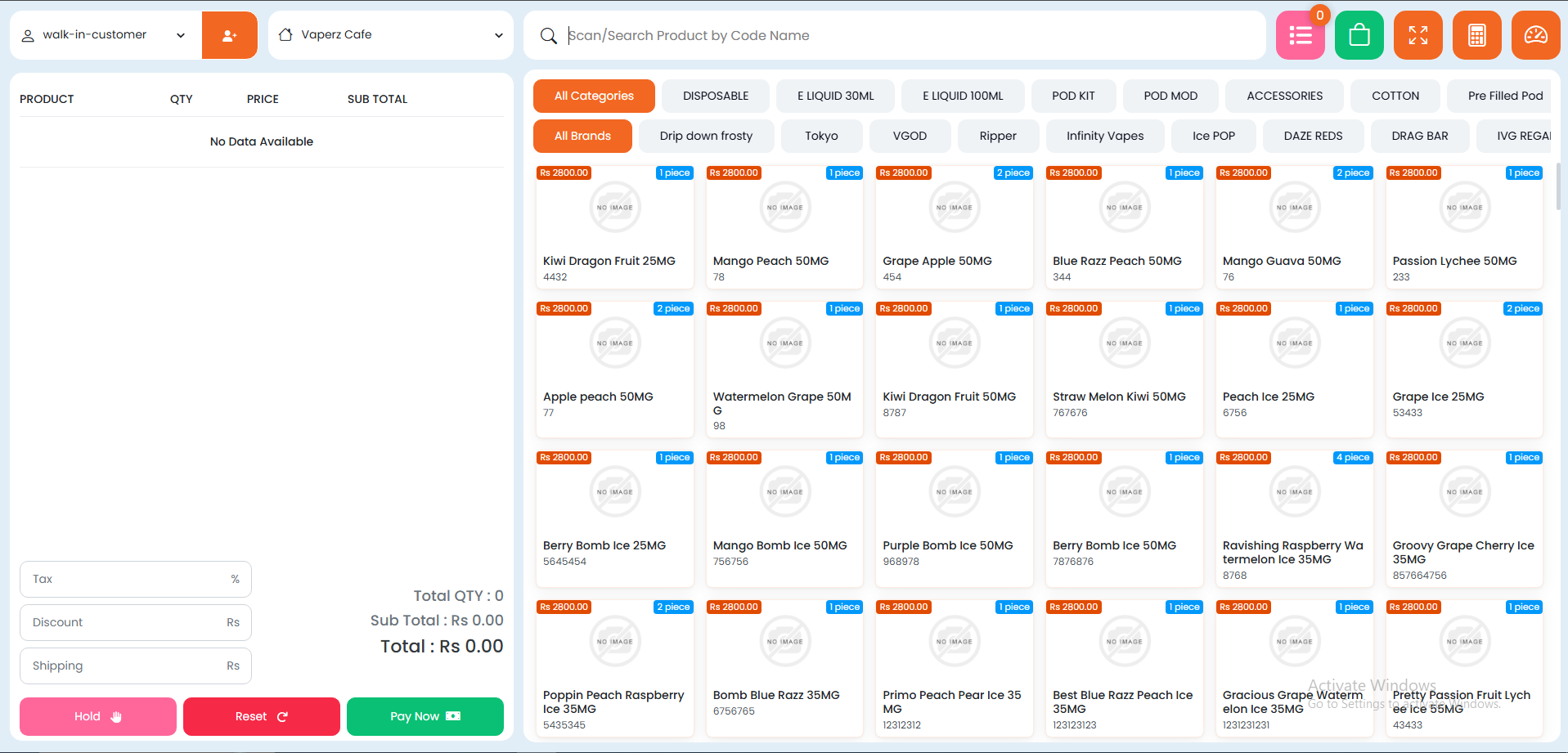This screenshot has height=753, width=1568.
Task: Add Grape Apple 50MG to cart
Action: [x=955, y=227]
